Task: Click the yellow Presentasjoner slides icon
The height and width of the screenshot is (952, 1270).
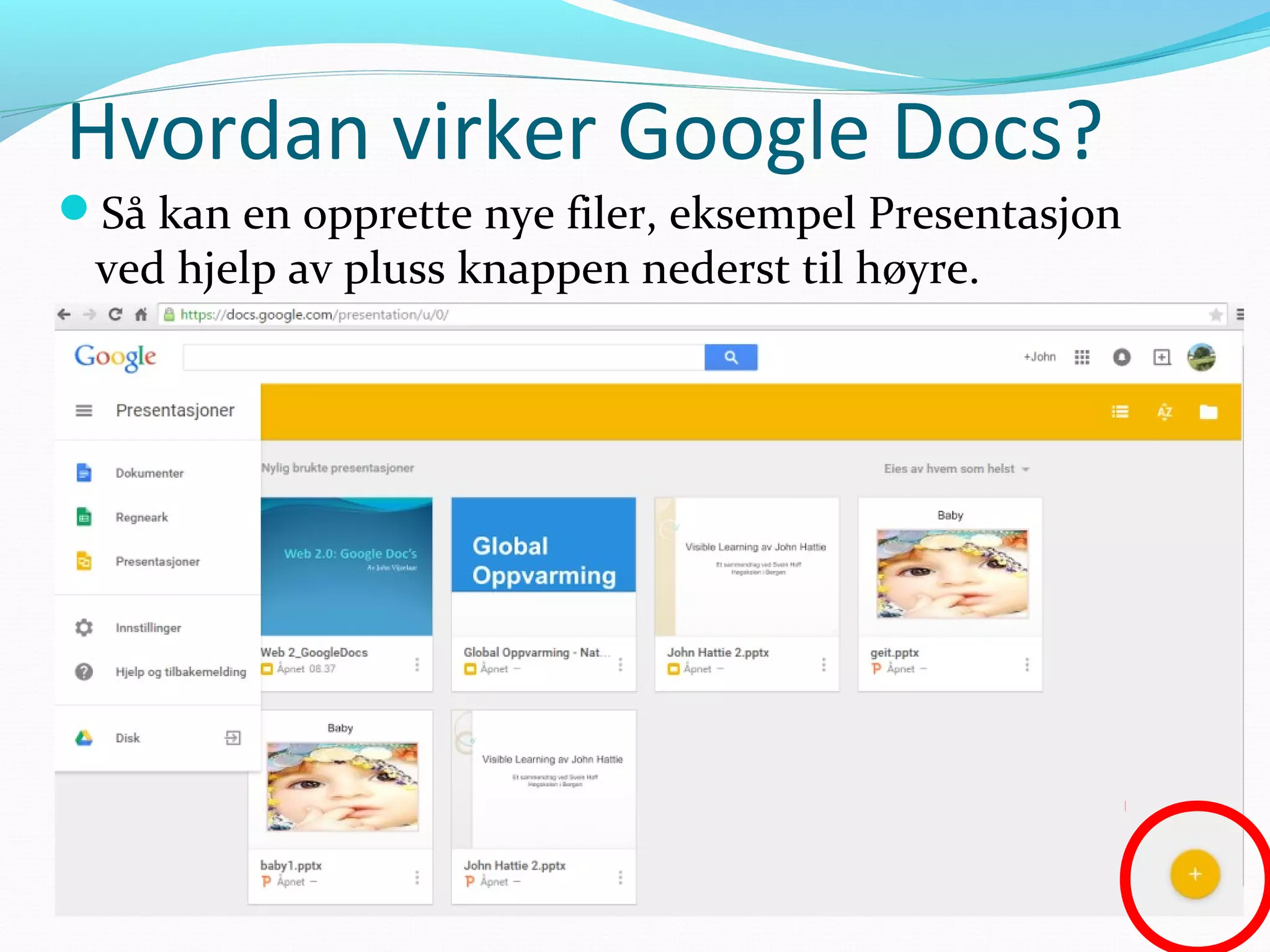Action: pyautogui.click(x=84, y=562)
